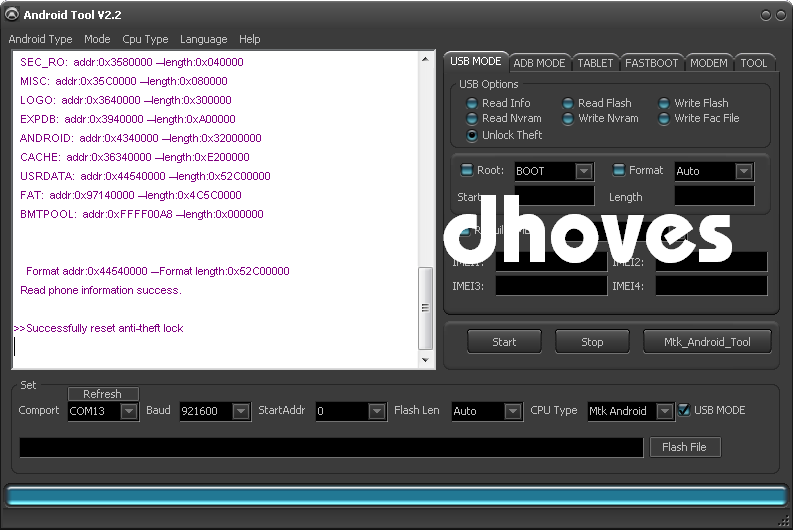Open the Comport COM13 dropdown
This screenshot has height=530, width=793.
[129, 411]
